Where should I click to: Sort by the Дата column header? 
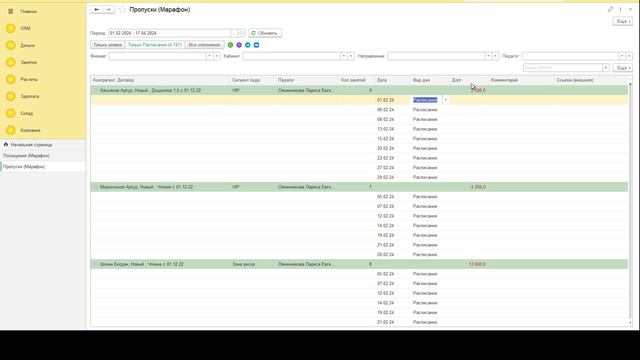point(392,80)
